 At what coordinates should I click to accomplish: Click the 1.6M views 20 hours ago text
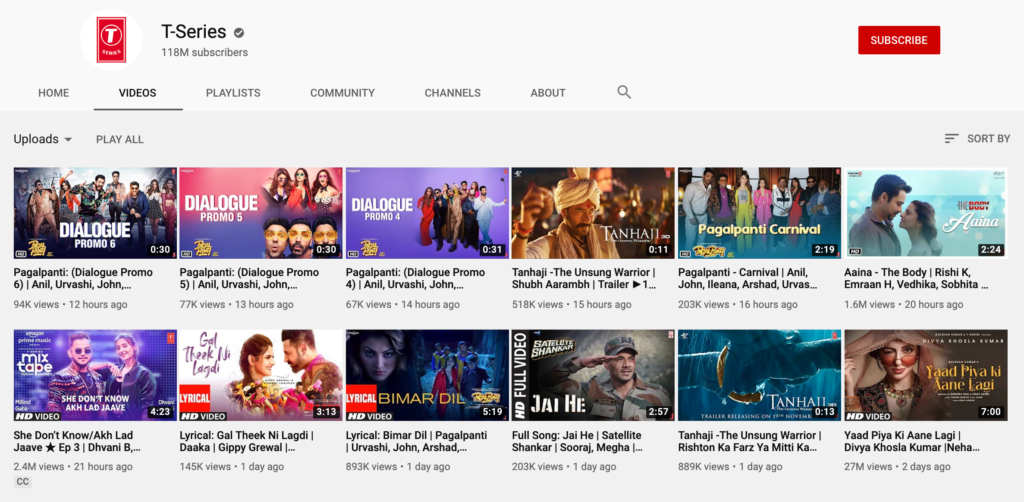click(904, 304)
